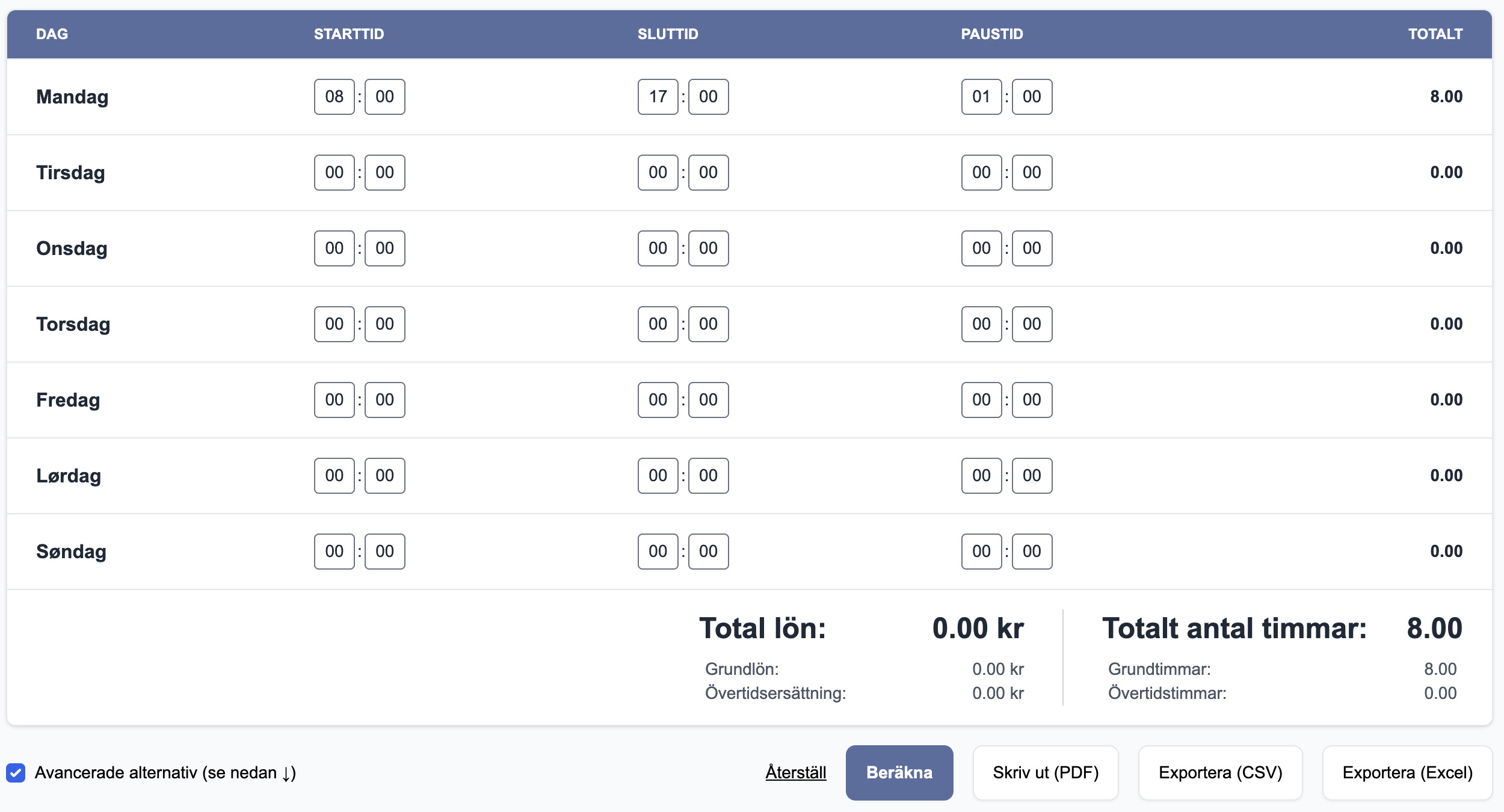Click Skriv ut (PDF) button
The image size is (1504, 812).
[1046, 773]
